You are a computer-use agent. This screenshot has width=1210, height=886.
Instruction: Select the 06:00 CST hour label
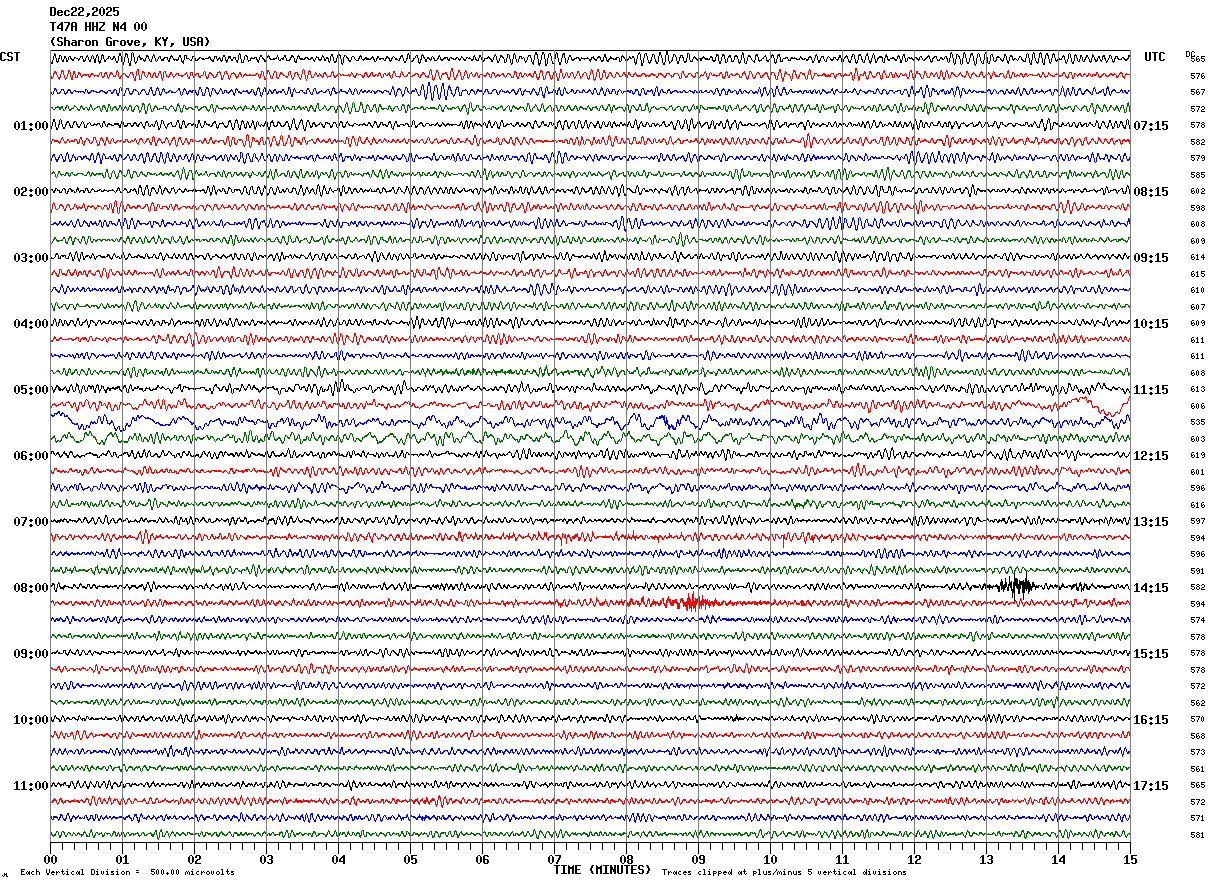point(31,456)
